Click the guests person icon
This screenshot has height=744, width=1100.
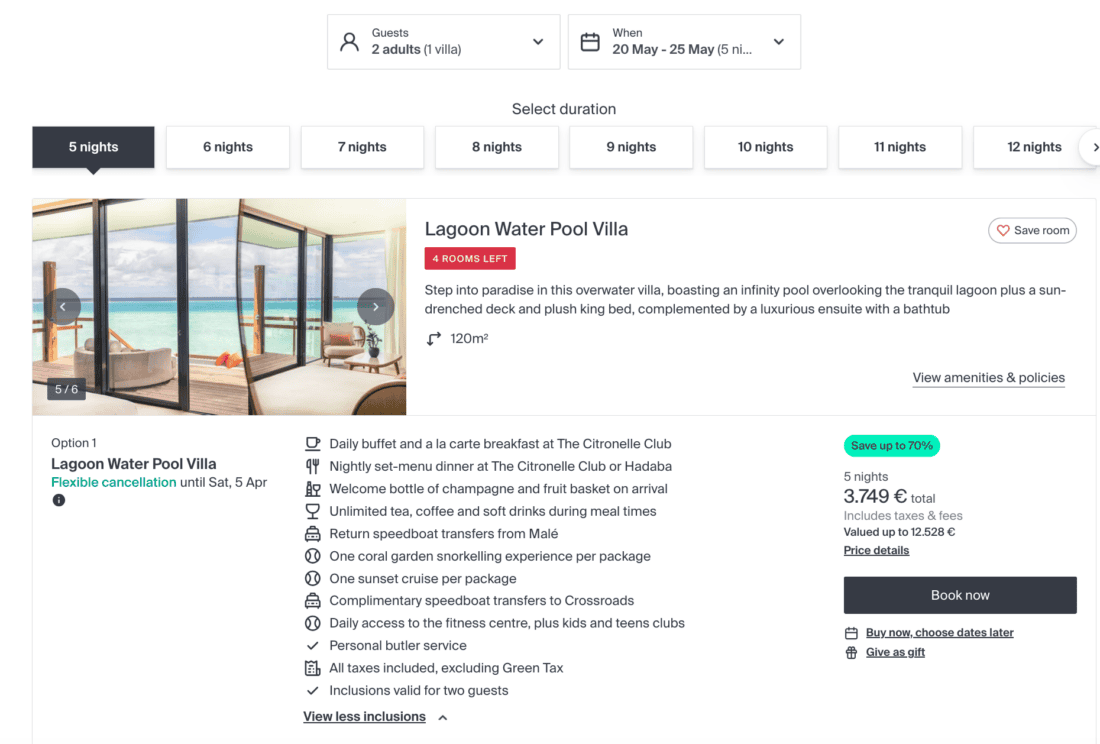pos(349,42)
